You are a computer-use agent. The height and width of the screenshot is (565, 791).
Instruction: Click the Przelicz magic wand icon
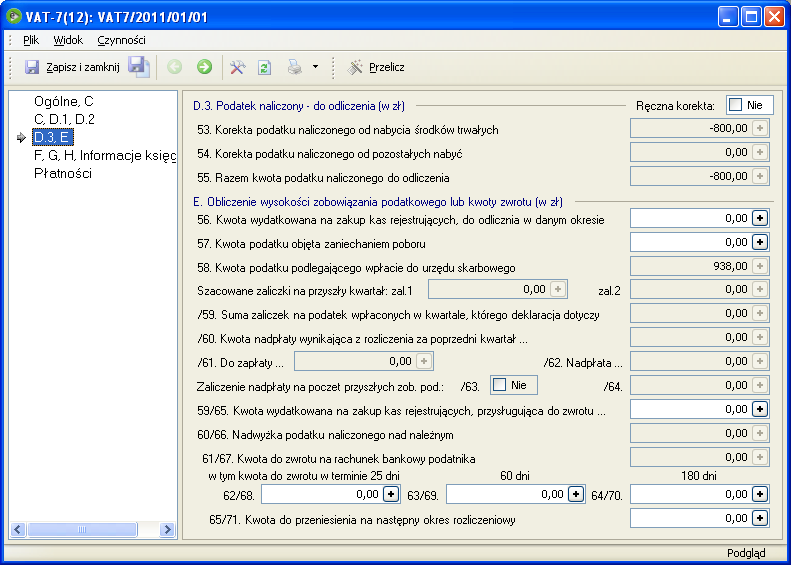pyautogui.click(x=355, y=67)
